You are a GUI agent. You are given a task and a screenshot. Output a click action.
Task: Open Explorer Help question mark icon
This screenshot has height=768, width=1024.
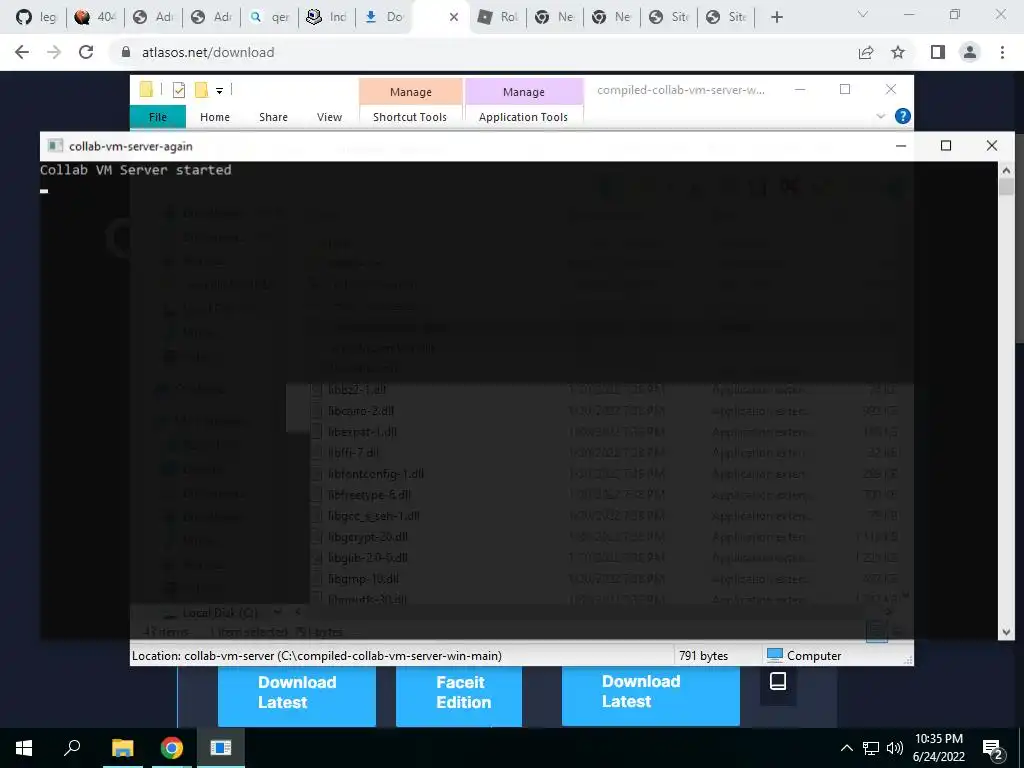[903, 116]
